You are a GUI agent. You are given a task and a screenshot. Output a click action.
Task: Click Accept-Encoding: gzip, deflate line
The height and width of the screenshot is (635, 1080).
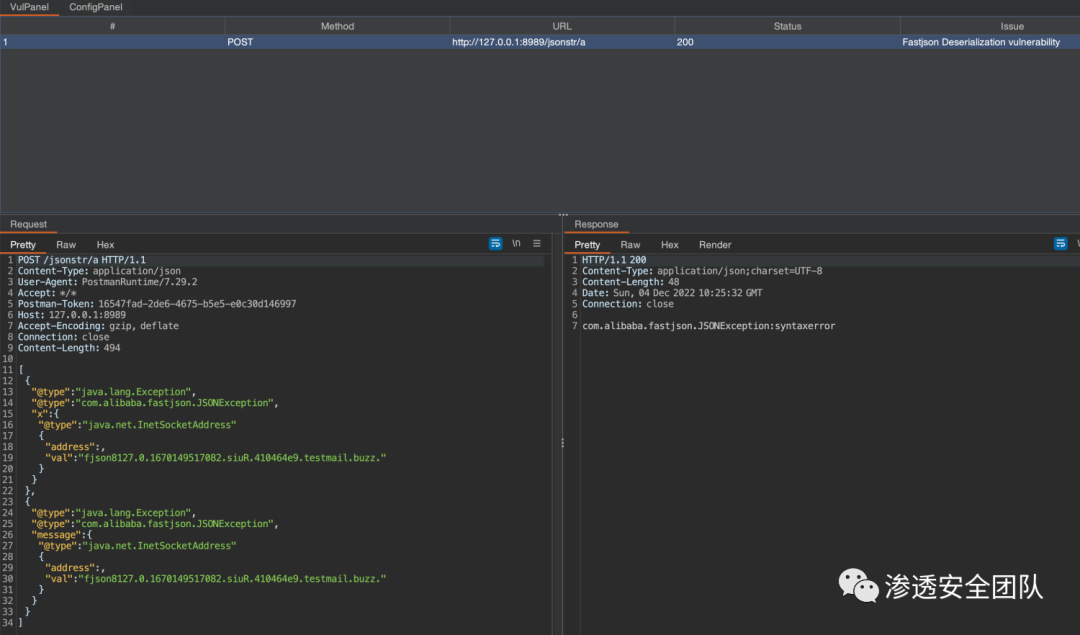[x=98, y=326]
